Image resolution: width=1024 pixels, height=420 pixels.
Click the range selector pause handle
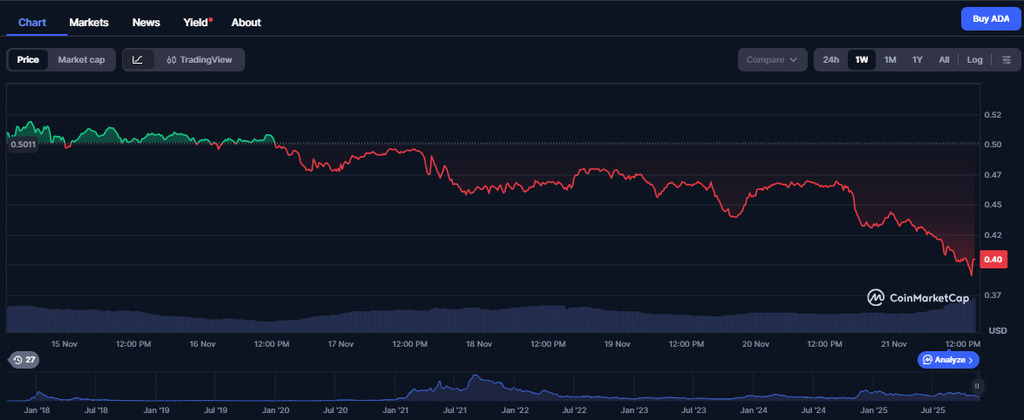coord(977,386)
